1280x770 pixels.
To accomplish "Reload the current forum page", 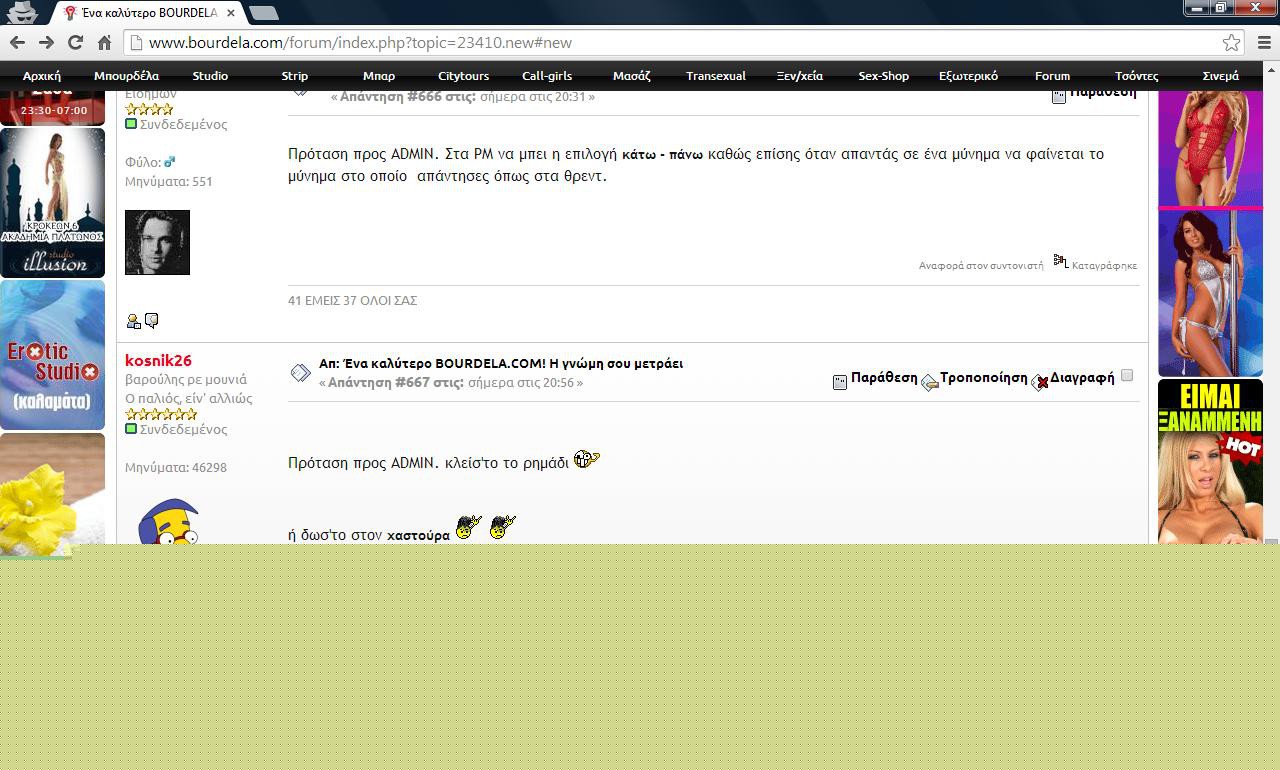I will click(x=75, y=42).
